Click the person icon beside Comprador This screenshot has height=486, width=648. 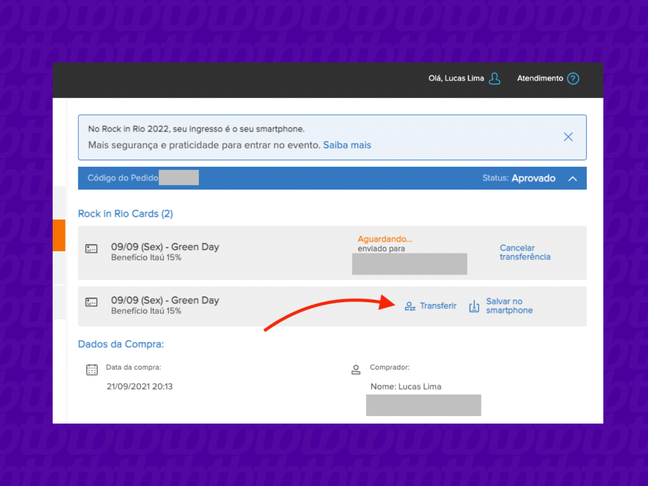356,369
